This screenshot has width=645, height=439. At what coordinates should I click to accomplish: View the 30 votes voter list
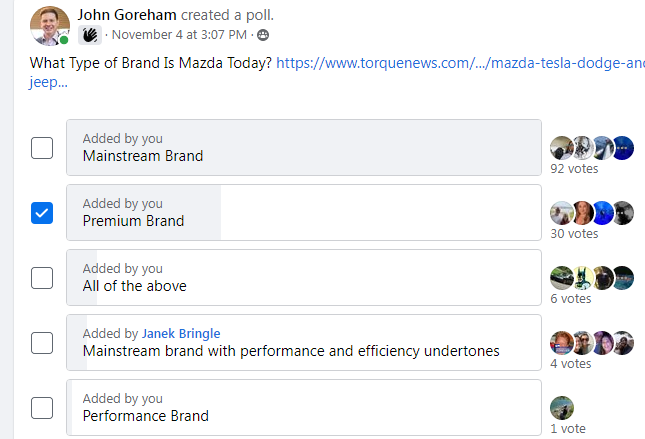pyautogui.click(x=574, y=234)
